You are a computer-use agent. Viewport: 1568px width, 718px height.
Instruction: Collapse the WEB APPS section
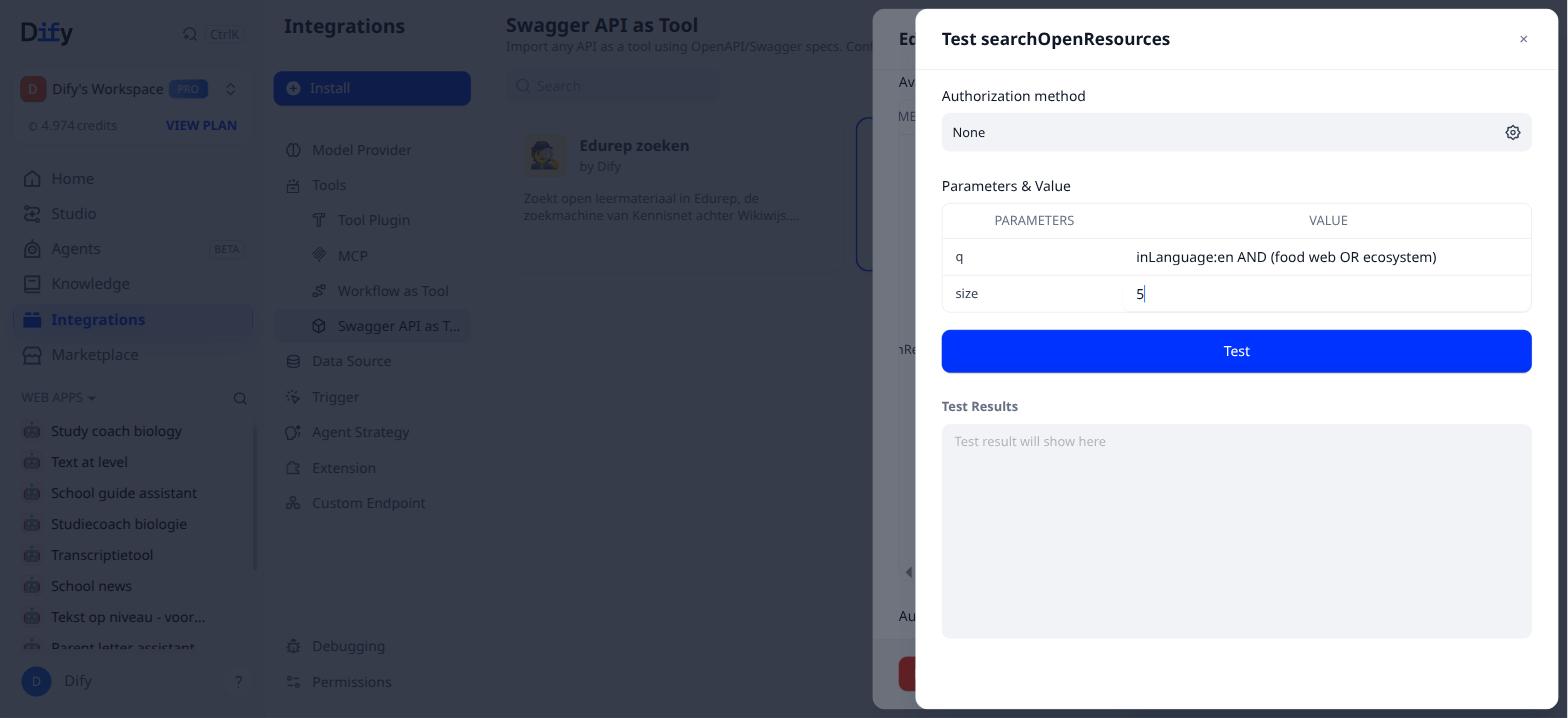59,398
